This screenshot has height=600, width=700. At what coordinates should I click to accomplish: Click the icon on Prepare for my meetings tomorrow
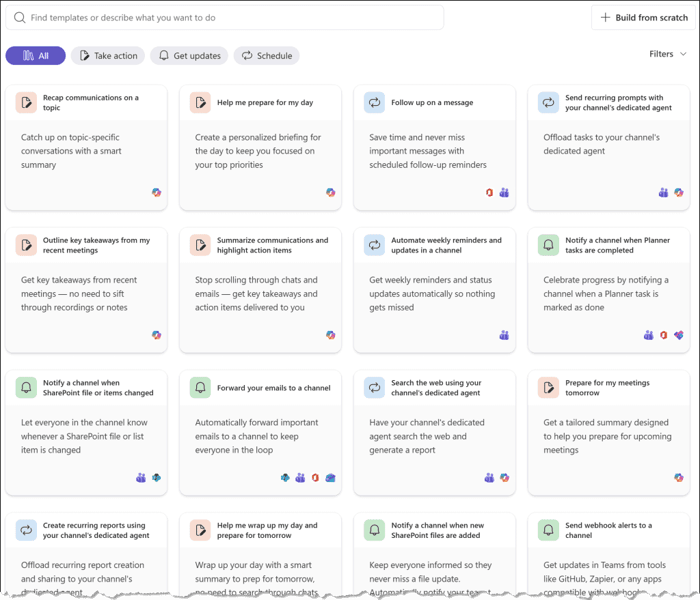coord(549,388)
